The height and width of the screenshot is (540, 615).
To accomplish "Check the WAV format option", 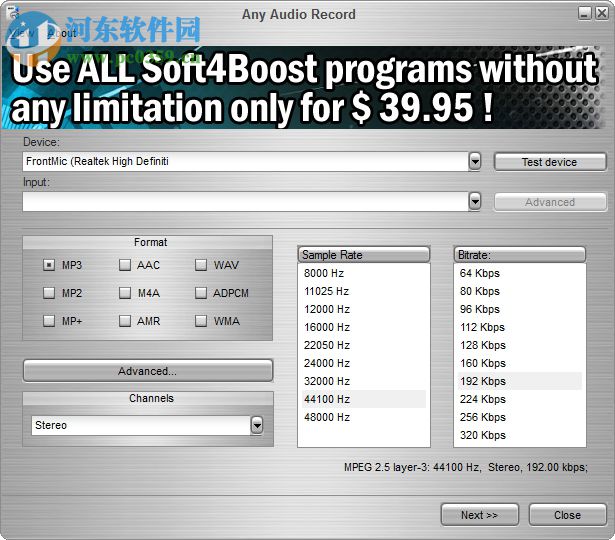I will point(201,265).
